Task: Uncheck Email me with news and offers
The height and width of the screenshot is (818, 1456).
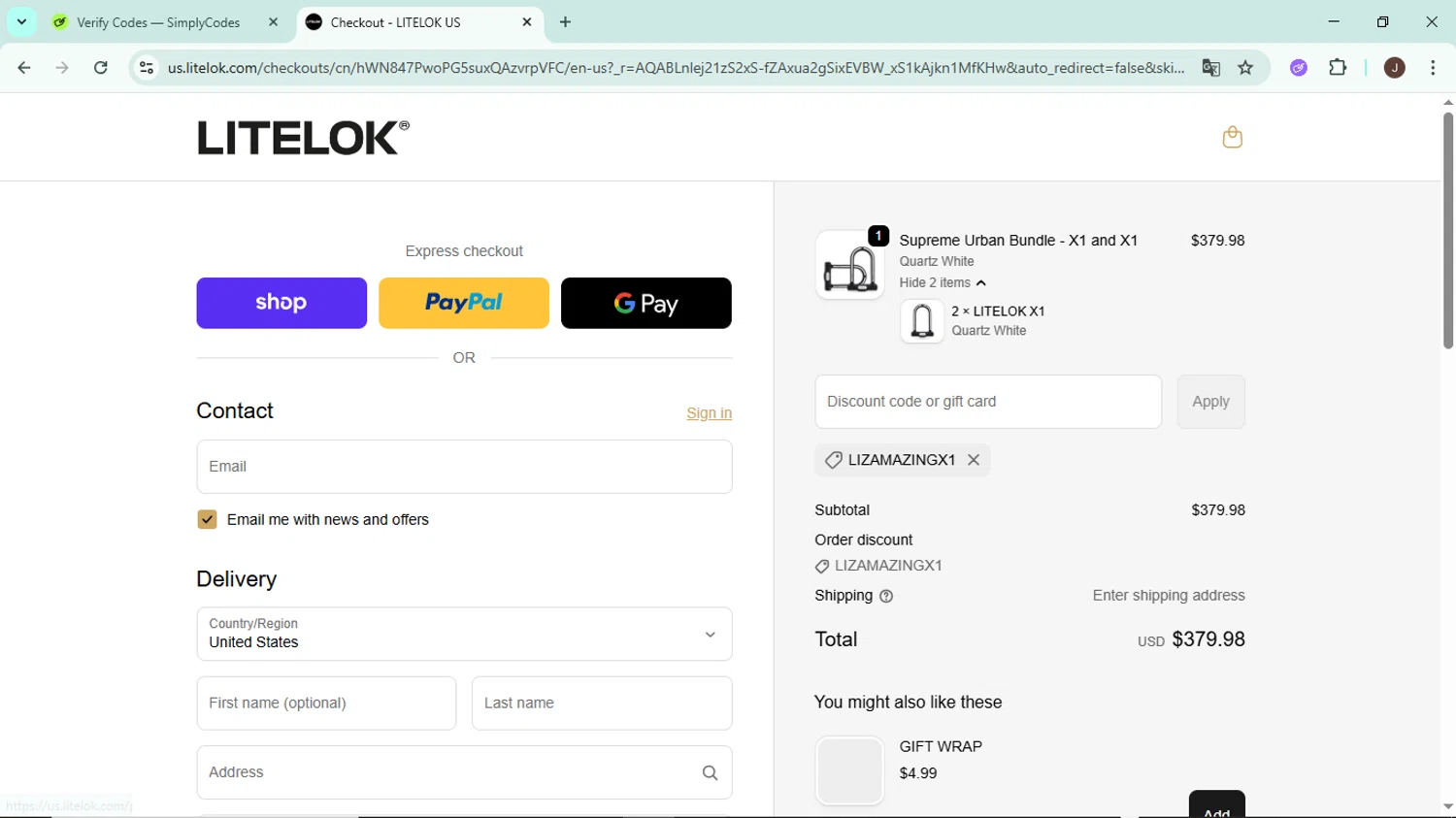Action: click(207, 520)
